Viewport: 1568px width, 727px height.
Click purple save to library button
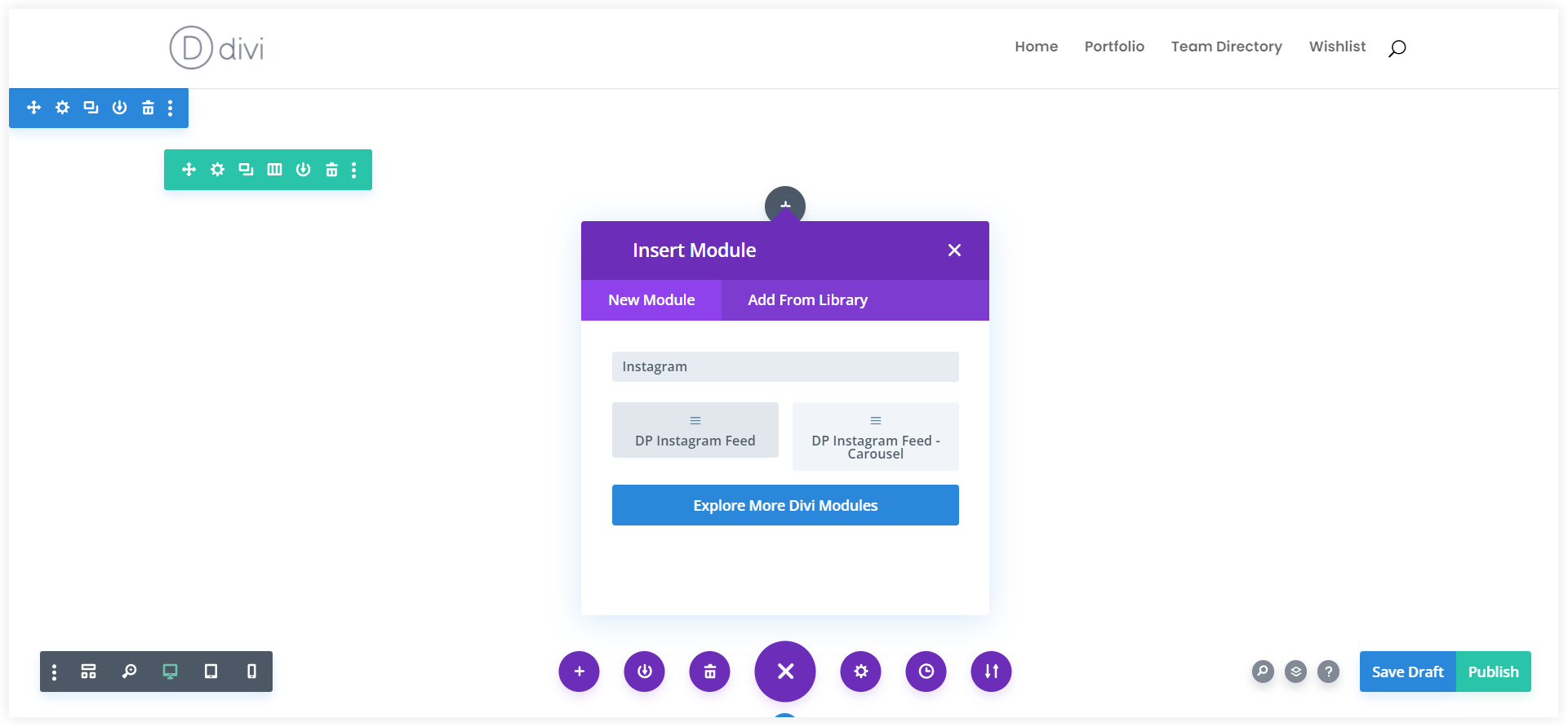click(x=644, y=672)
